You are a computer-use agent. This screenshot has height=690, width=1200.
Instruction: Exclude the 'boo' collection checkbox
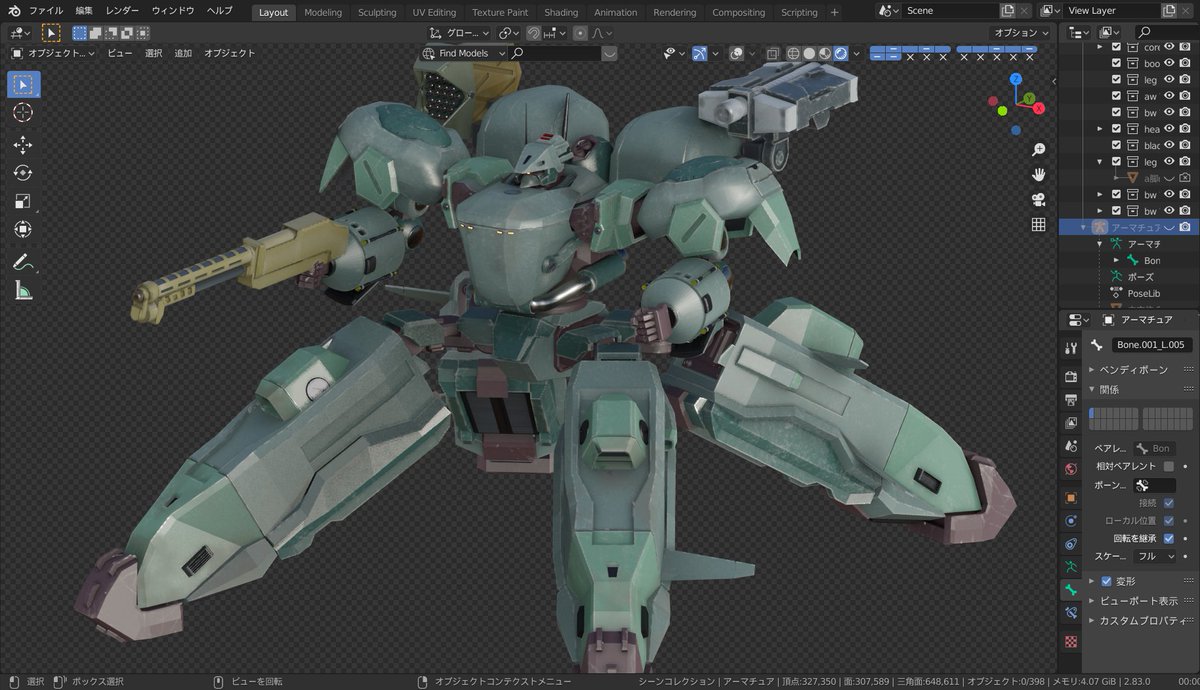(x=1117, y=63)
